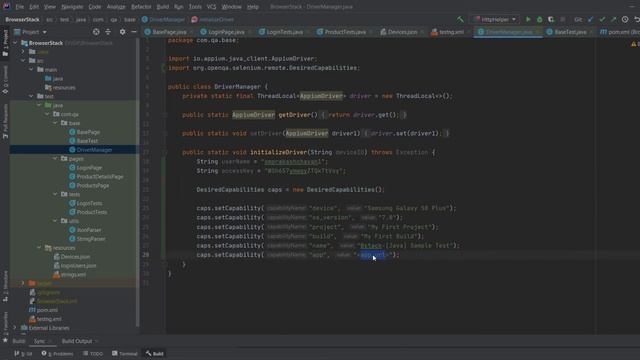Open the Terminal tool window
Screen dimensions: 640x360
(124, 353)
